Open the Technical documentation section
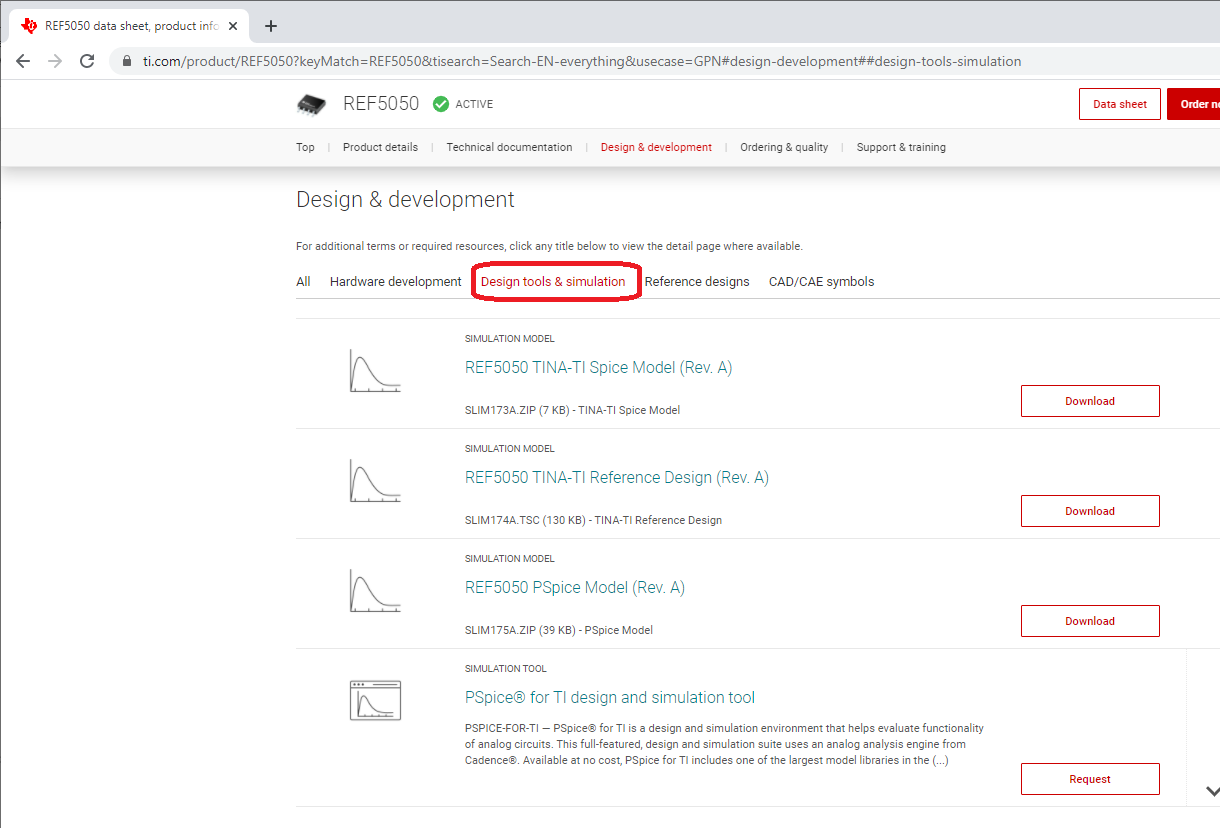Viewport: 1220px width, 828px height. [x=509, y=147]
